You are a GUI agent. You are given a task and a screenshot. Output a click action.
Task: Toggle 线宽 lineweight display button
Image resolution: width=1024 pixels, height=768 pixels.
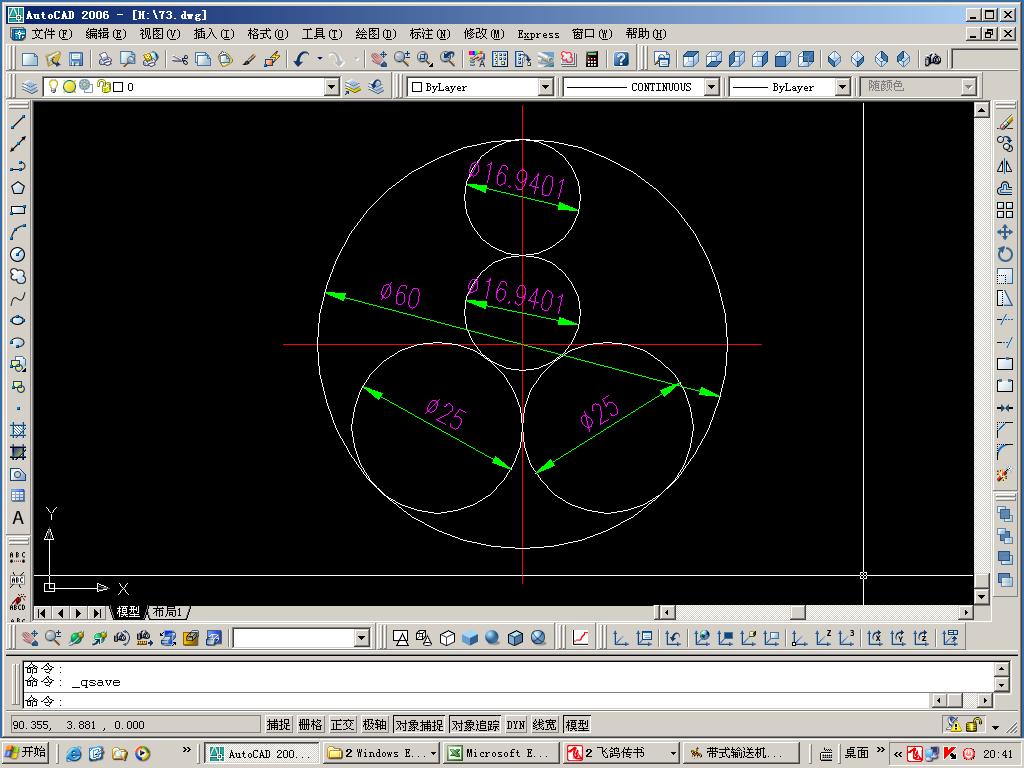click(x=545, y=725)
